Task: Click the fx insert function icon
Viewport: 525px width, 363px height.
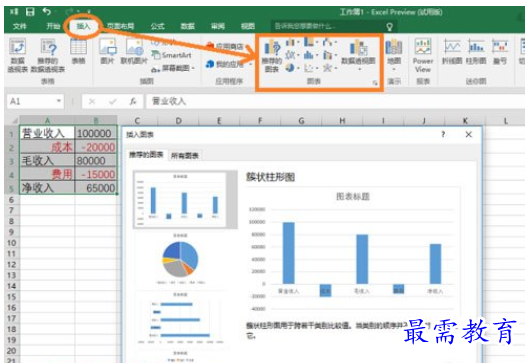Action: click(x=133, y=101)
